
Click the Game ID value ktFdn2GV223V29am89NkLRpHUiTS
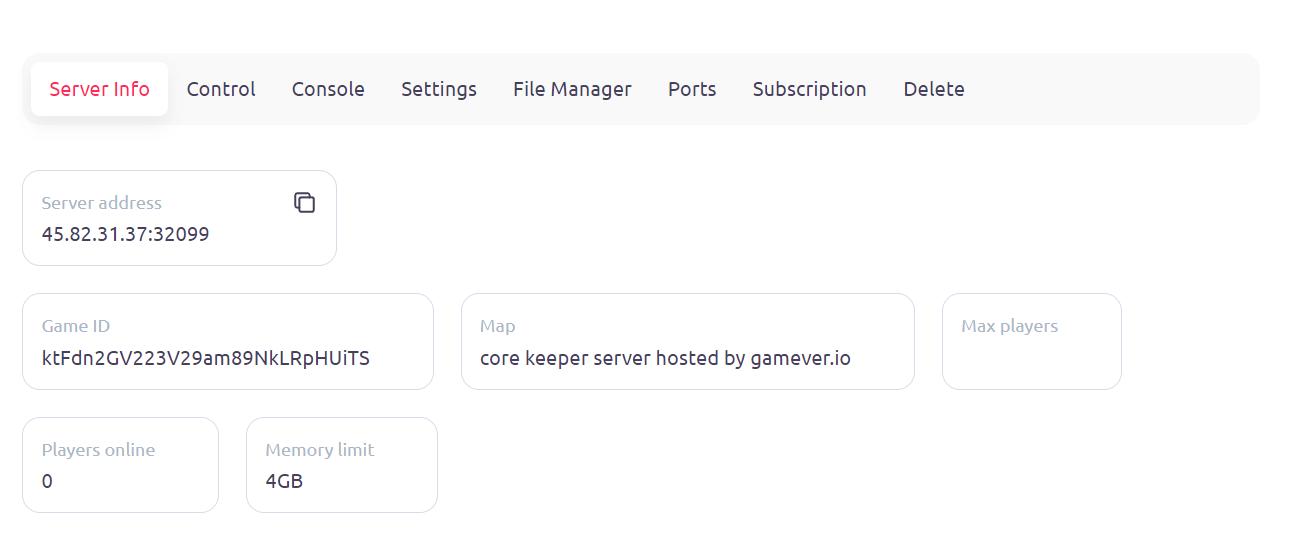click(205, 358)
